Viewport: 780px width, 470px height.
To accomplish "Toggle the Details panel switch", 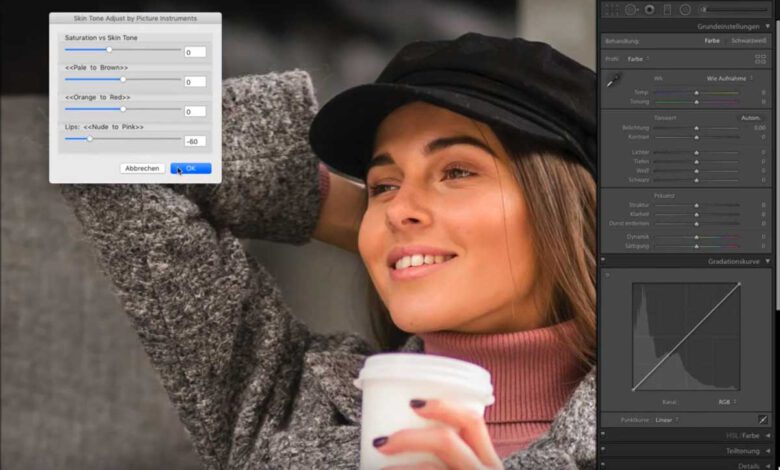I will [603, 465].
